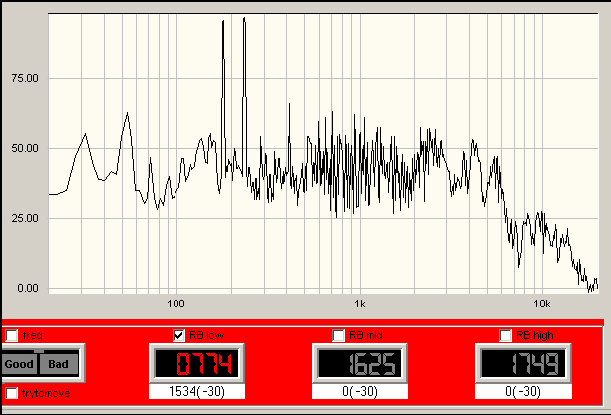Enable the freq checkbox
The width and height of the screenshot is (611, 415).
coord(12,335)
